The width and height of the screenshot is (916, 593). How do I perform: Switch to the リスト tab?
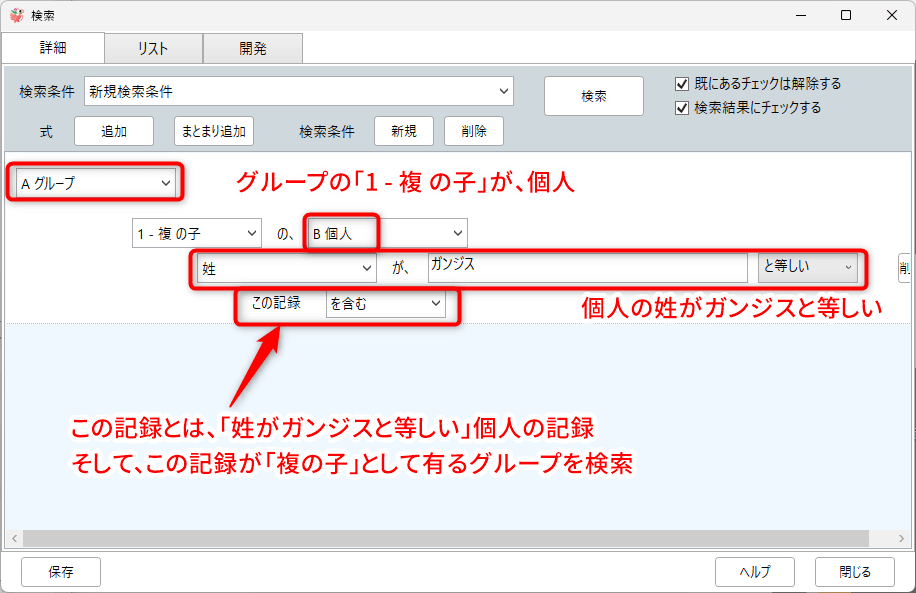pos(153,49)
